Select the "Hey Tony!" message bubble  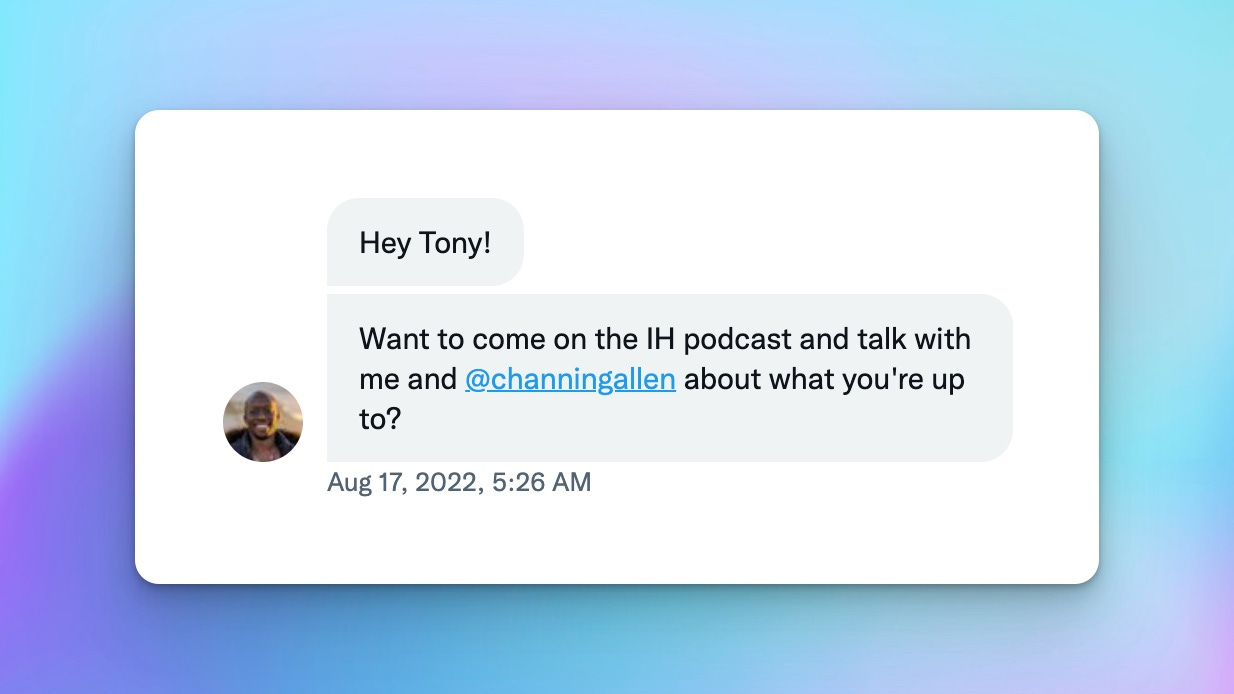click(425, 242)
